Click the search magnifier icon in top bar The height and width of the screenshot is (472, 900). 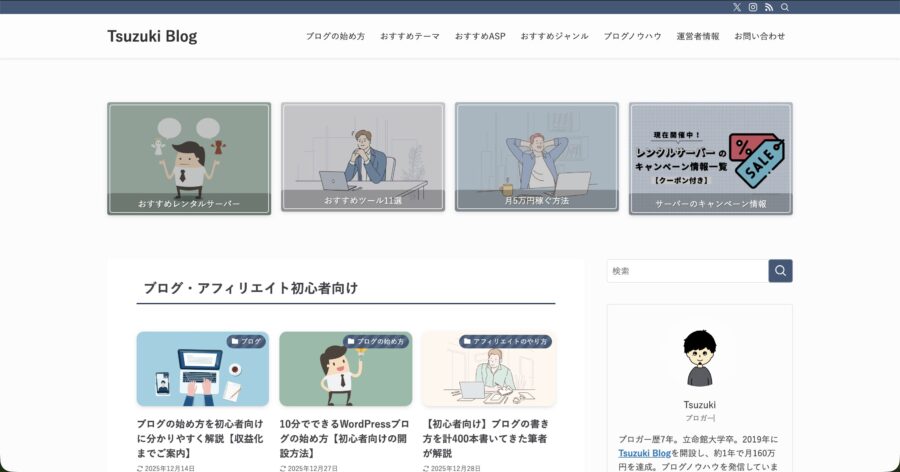click(785, 7)
